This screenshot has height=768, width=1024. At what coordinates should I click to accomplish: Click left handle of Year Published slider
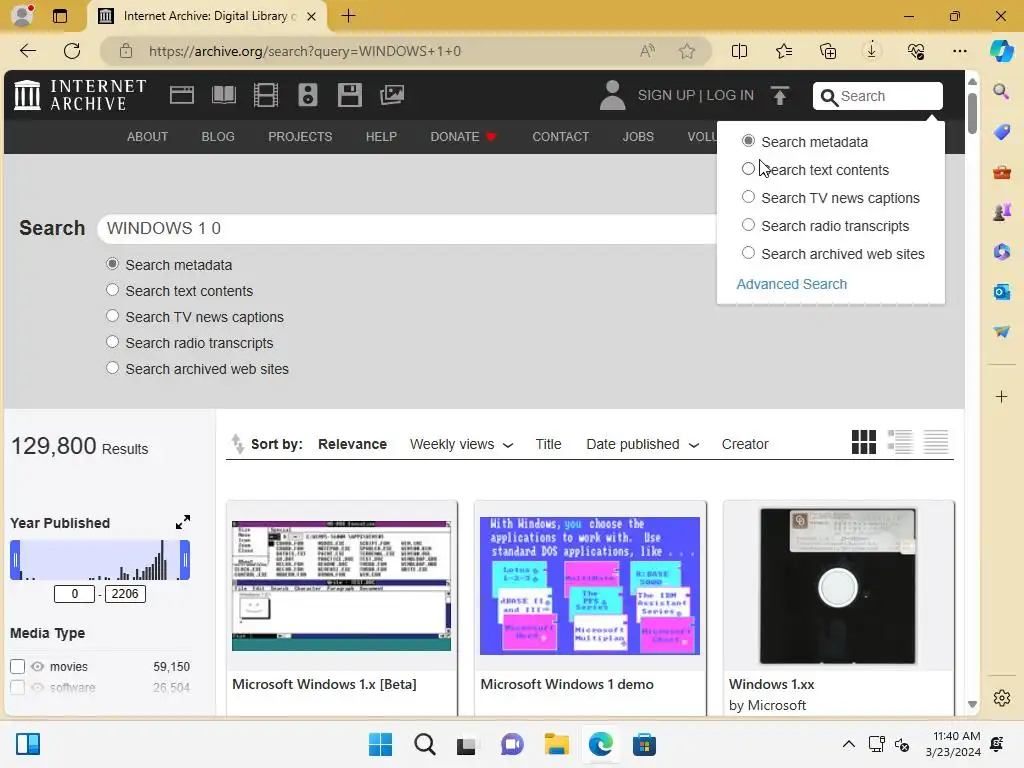coord(15,560)
